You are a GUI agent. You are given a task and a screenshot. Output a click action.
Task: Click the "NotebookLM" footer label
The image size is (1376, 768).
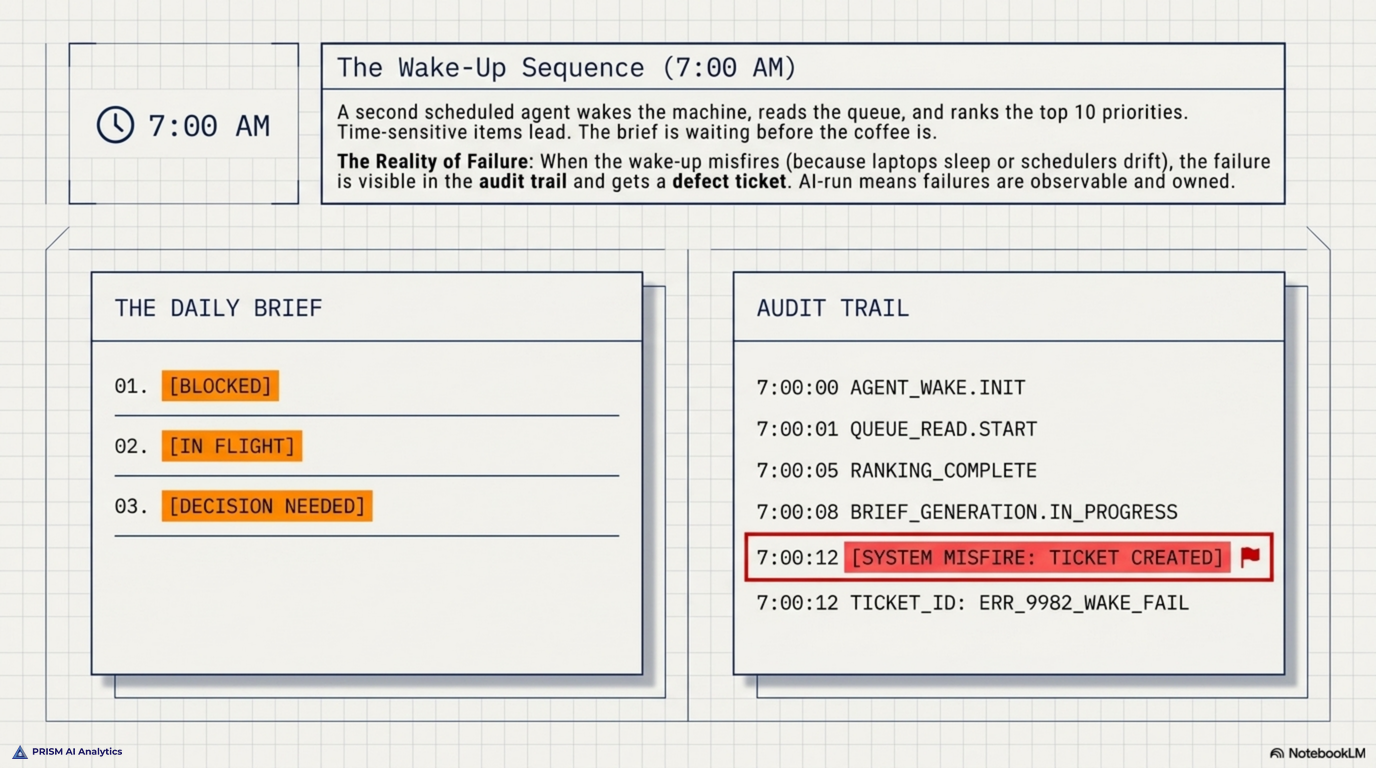[1326, 753]
